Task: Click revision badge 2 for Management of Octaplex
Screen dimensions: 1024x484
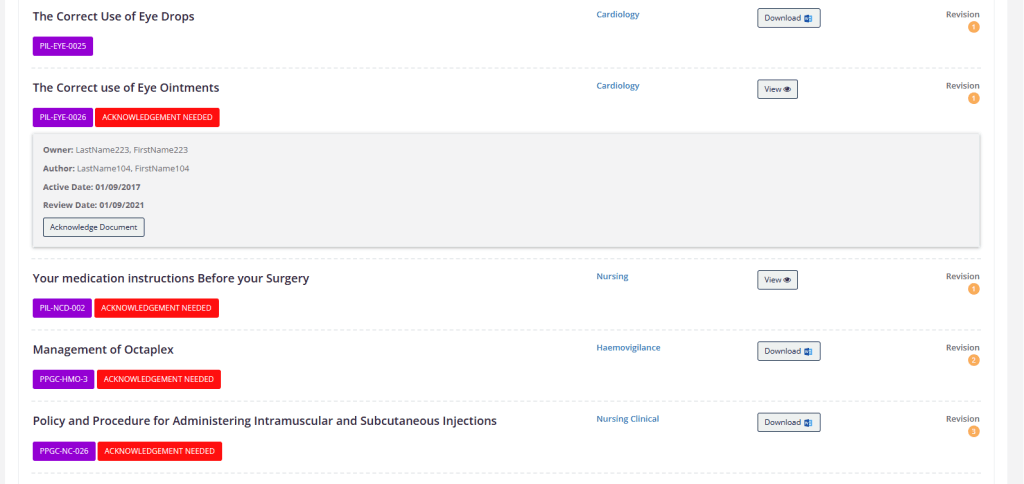Action: (974, 361)
